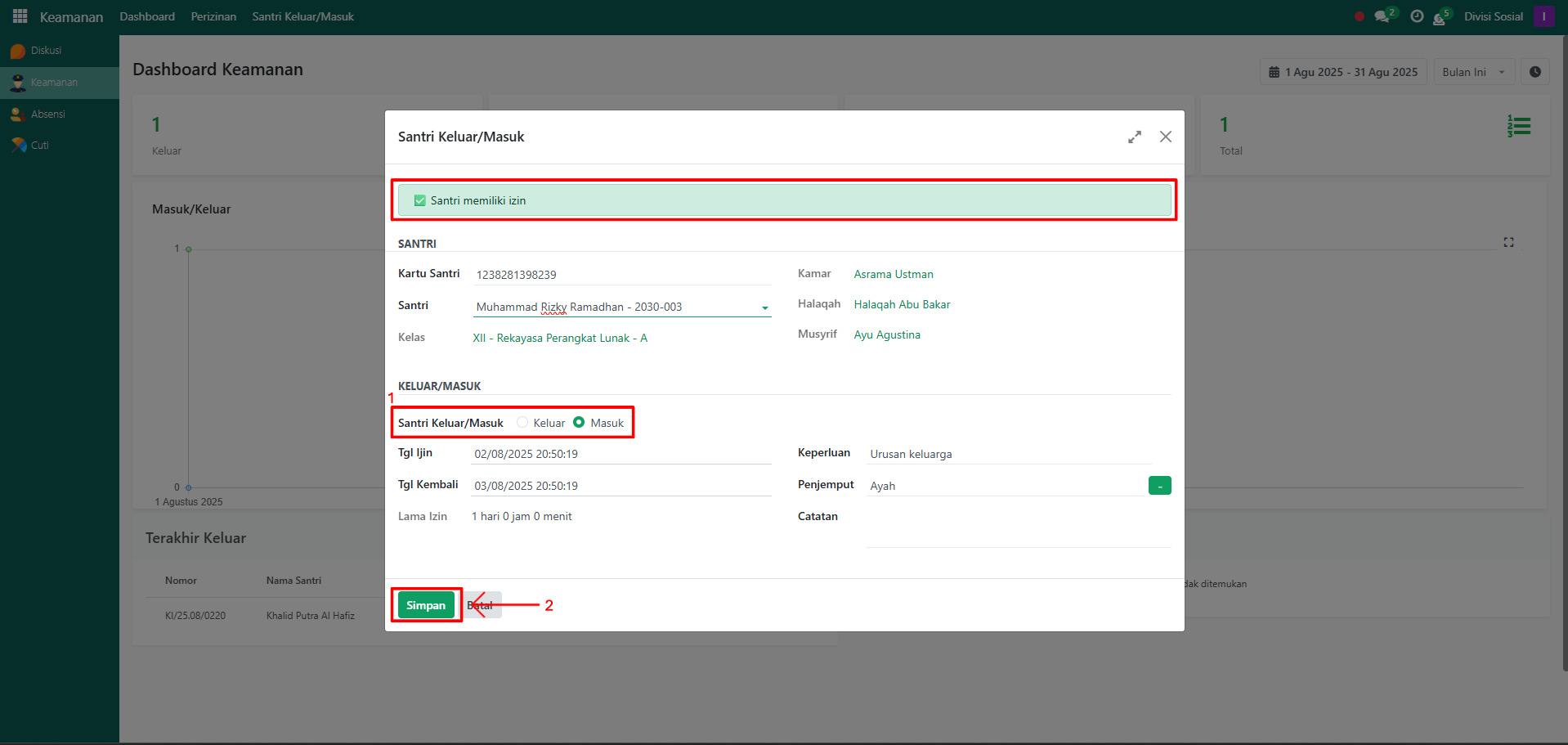Screen dimensions: 1568x745
Task: Click the conversations chat bubble icon
Action: [x=1382, y=16]
